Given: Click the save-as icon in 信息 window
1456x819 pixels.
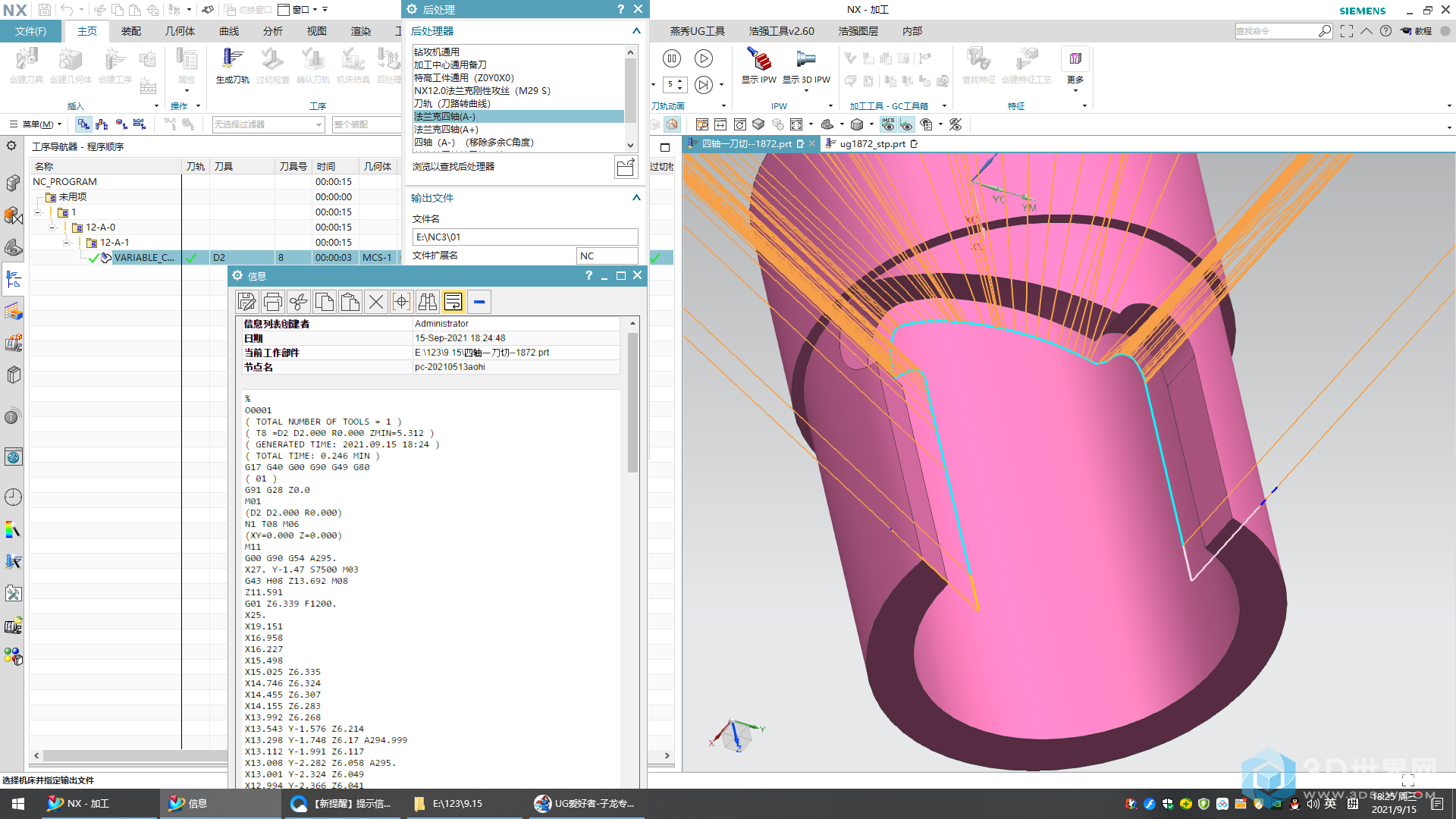Looking at the screenshot, I should pyautogui.click(x=247, y=302).
